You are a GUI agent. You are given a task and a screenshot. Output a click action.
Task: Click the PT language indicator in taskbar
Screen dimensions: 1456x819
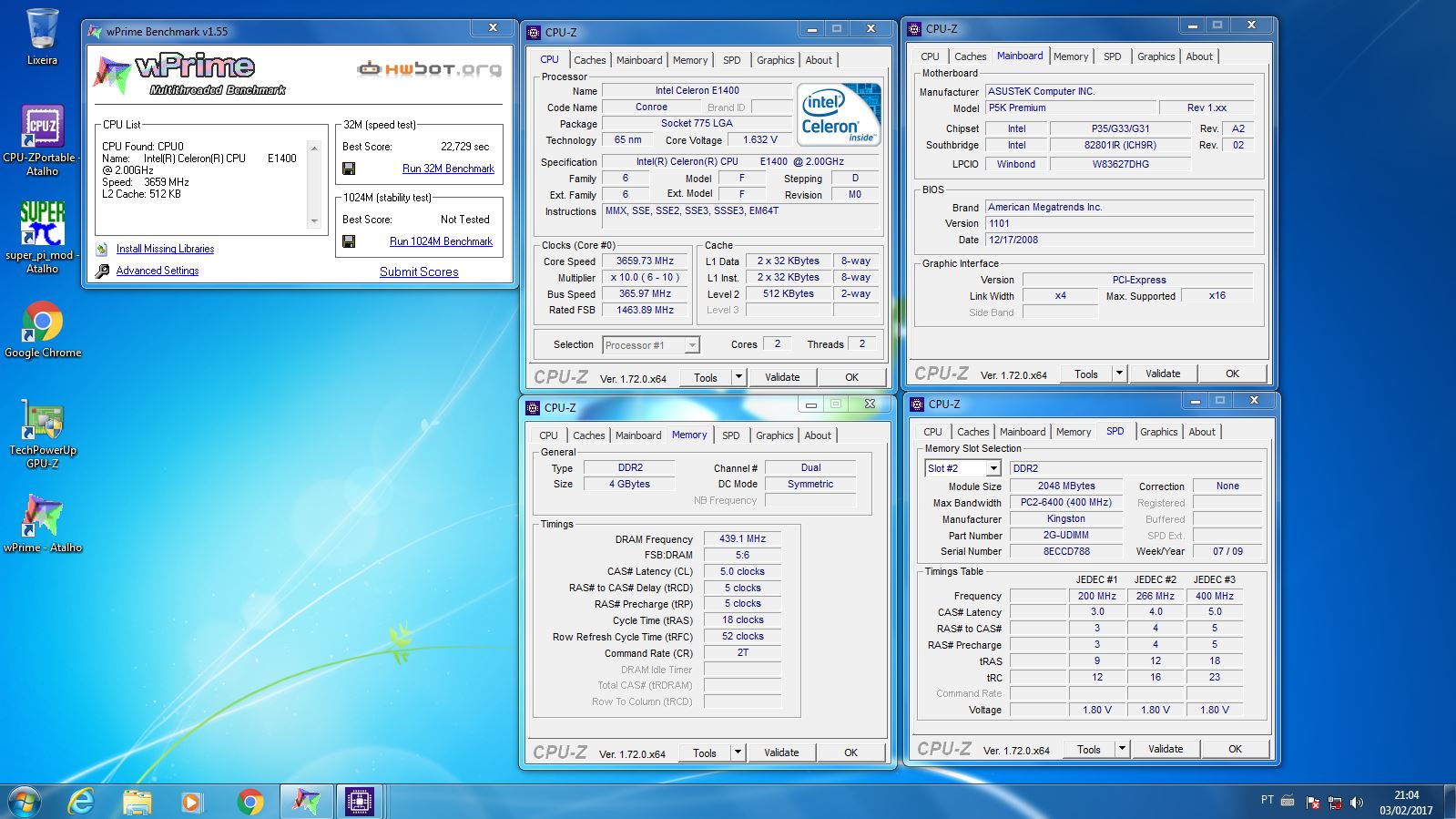1267,800
